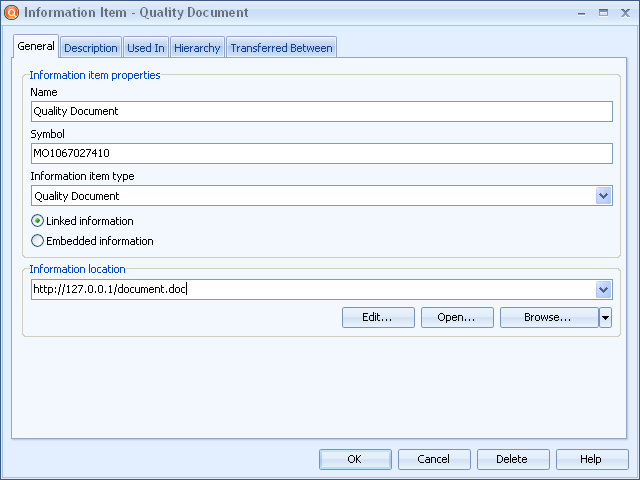Image resolution: width=640 pixels, height=480 pixels.
Task: Open the Used In tab
Action: click(146, 48)
